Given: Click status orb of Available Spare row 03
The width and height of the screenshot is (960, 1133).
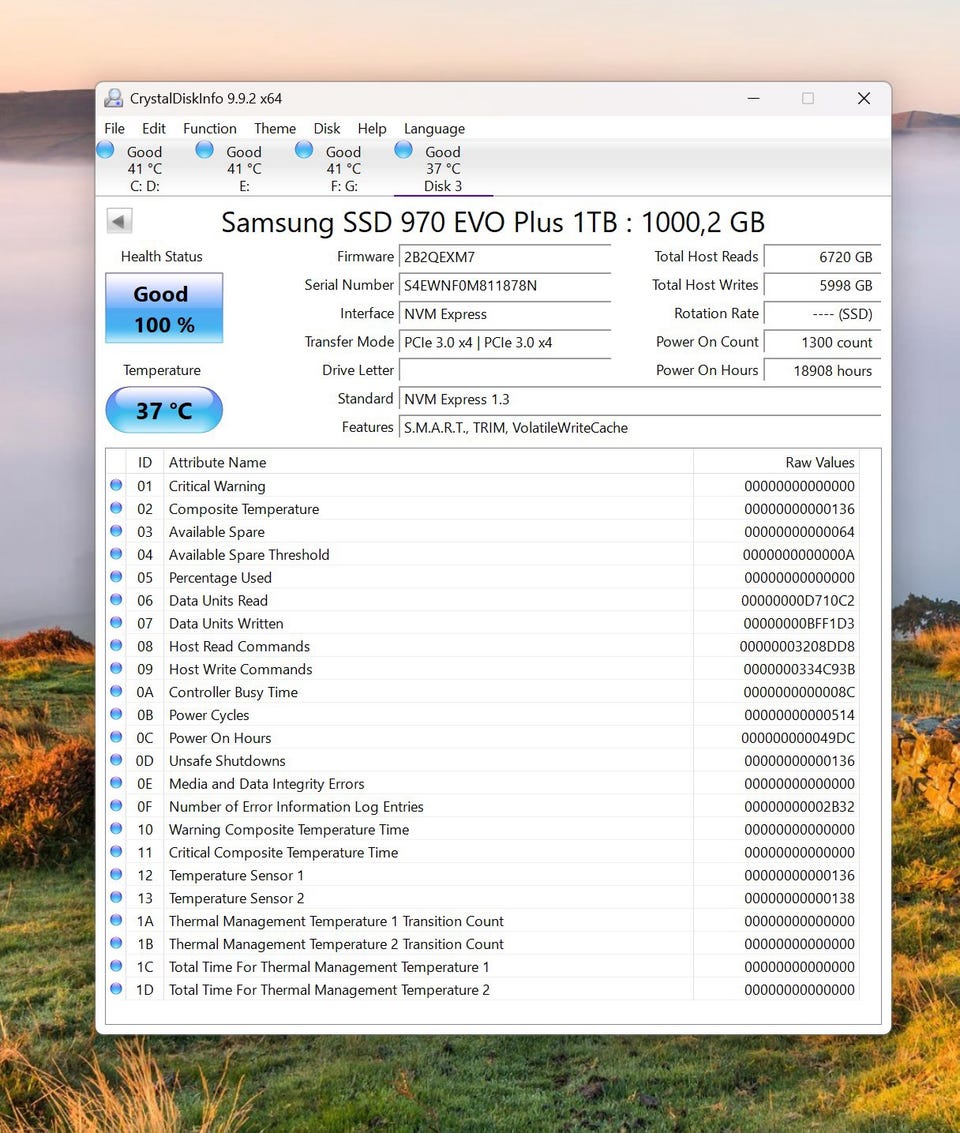Looking at the screenshot, I should (x=116, y=531).
